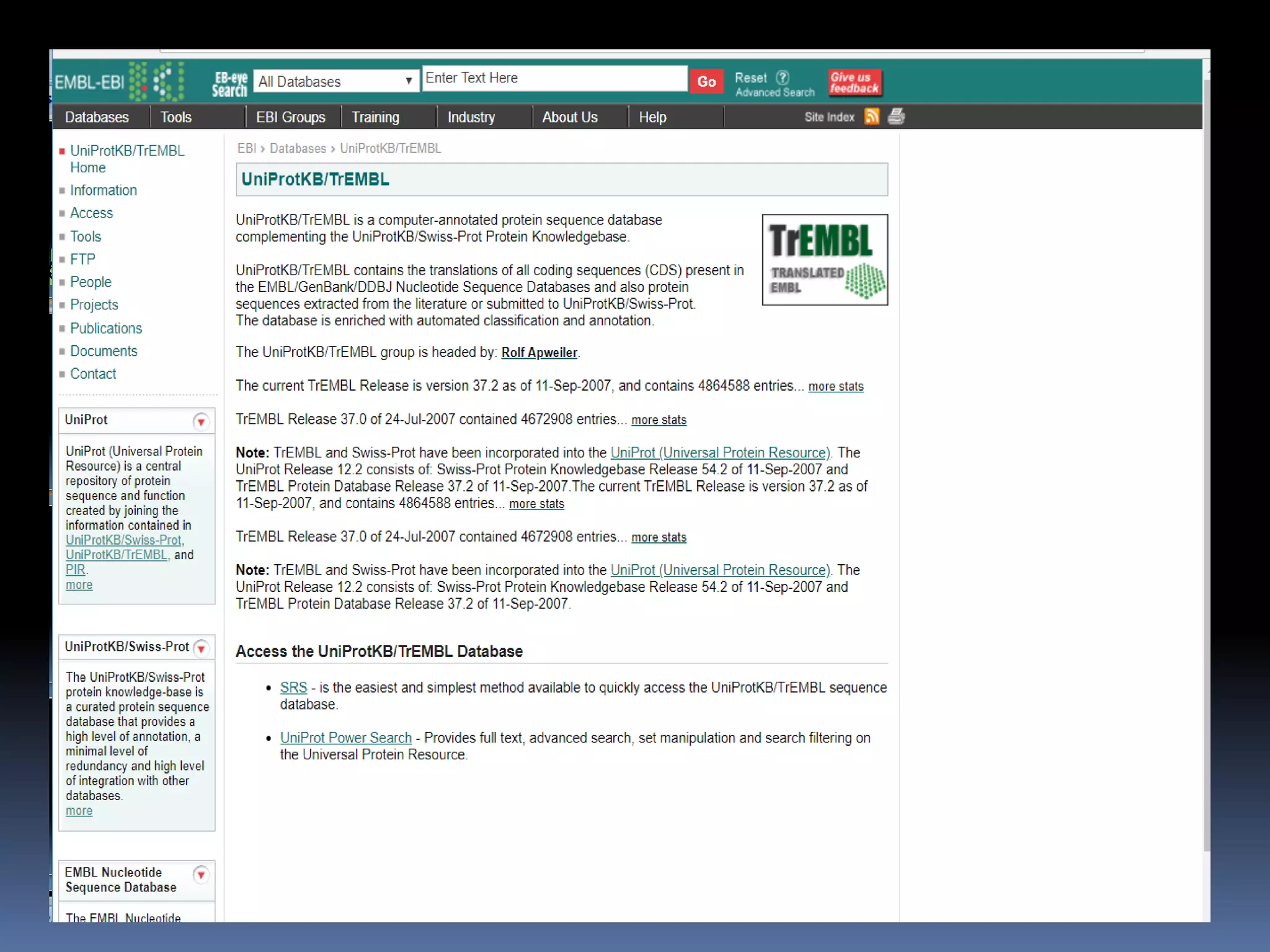Select Publications in the left sidebar
The width and height of the screenshot is (1270, 952).
point(106,328)
